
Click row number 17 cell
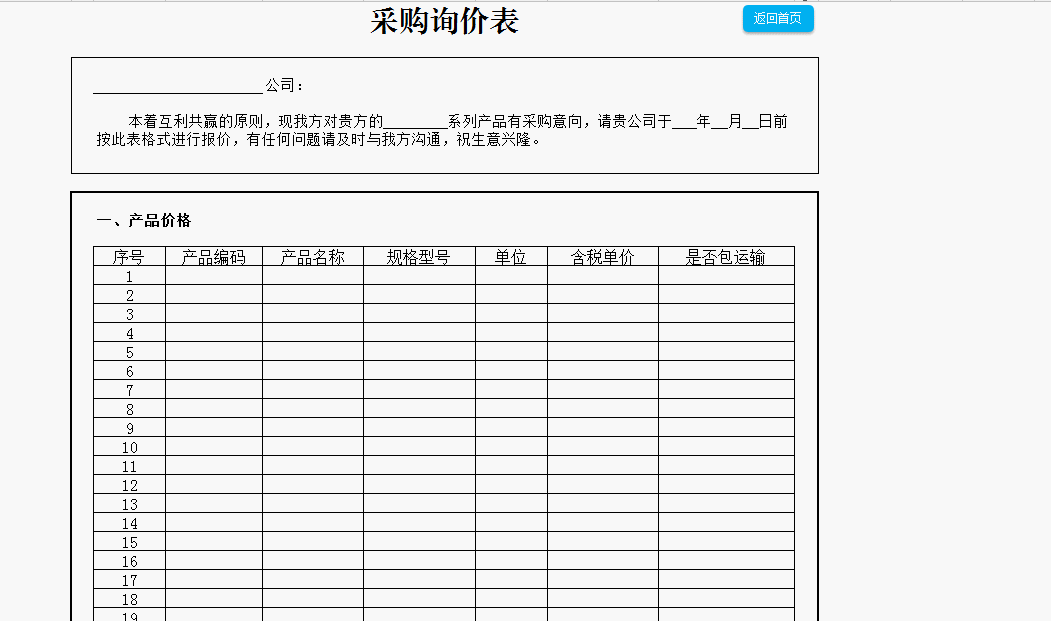tap(129, 579)
